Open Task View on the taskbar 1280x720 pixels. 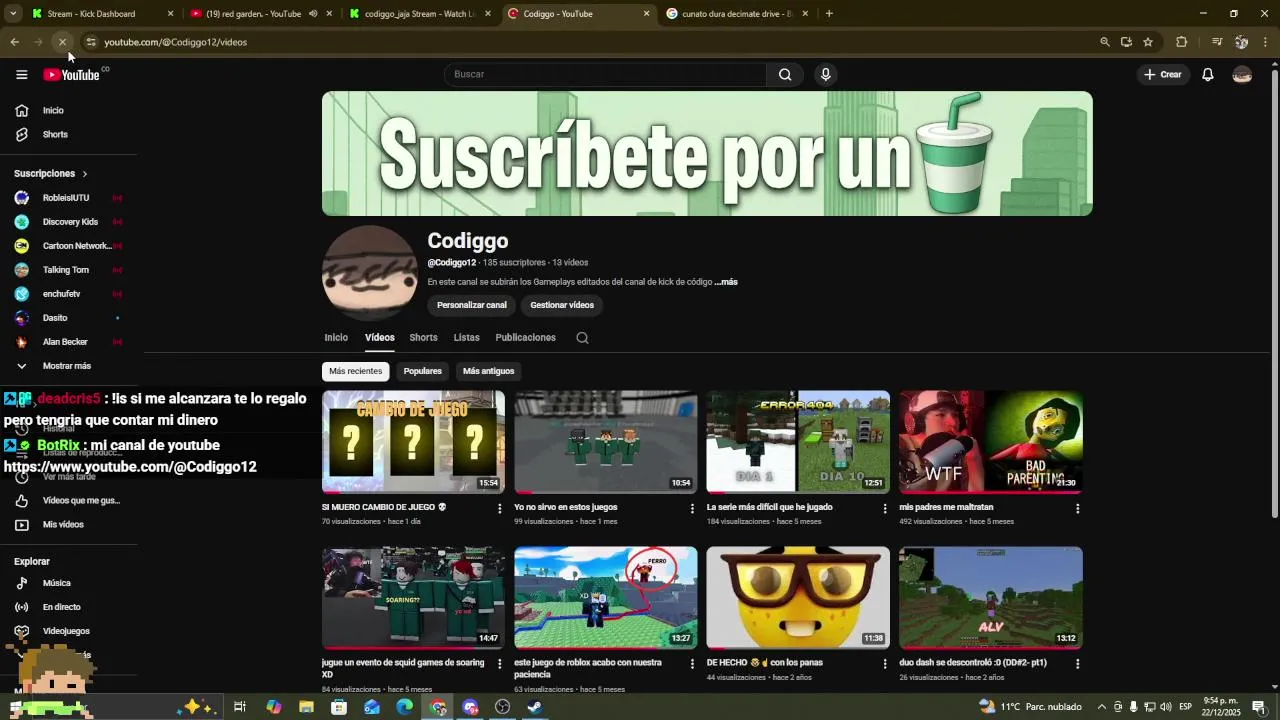(x=240, y=707)
